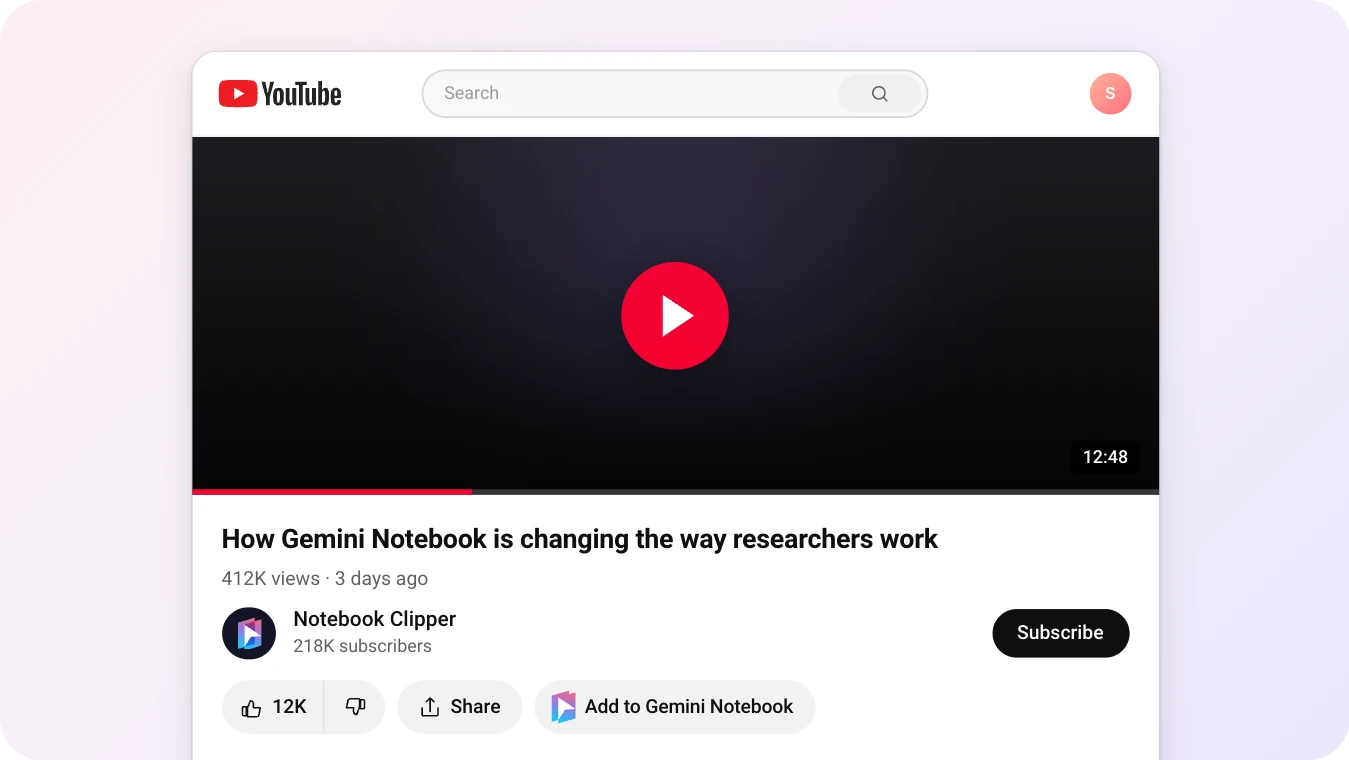Like the video with thumbs up
Image resolution: width=1349 pixels, height=760 pixels.
pos(273,707)
